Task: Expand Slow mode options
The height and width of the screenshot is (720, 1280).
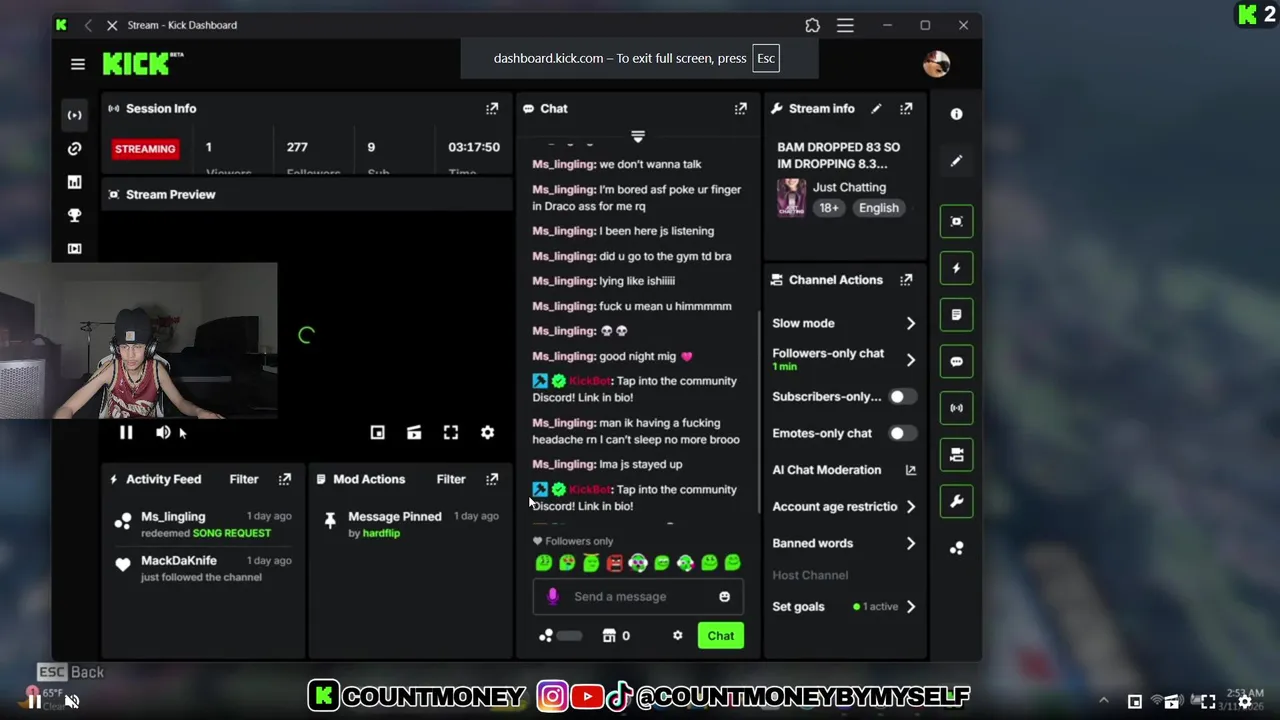Action: [910, 323]
